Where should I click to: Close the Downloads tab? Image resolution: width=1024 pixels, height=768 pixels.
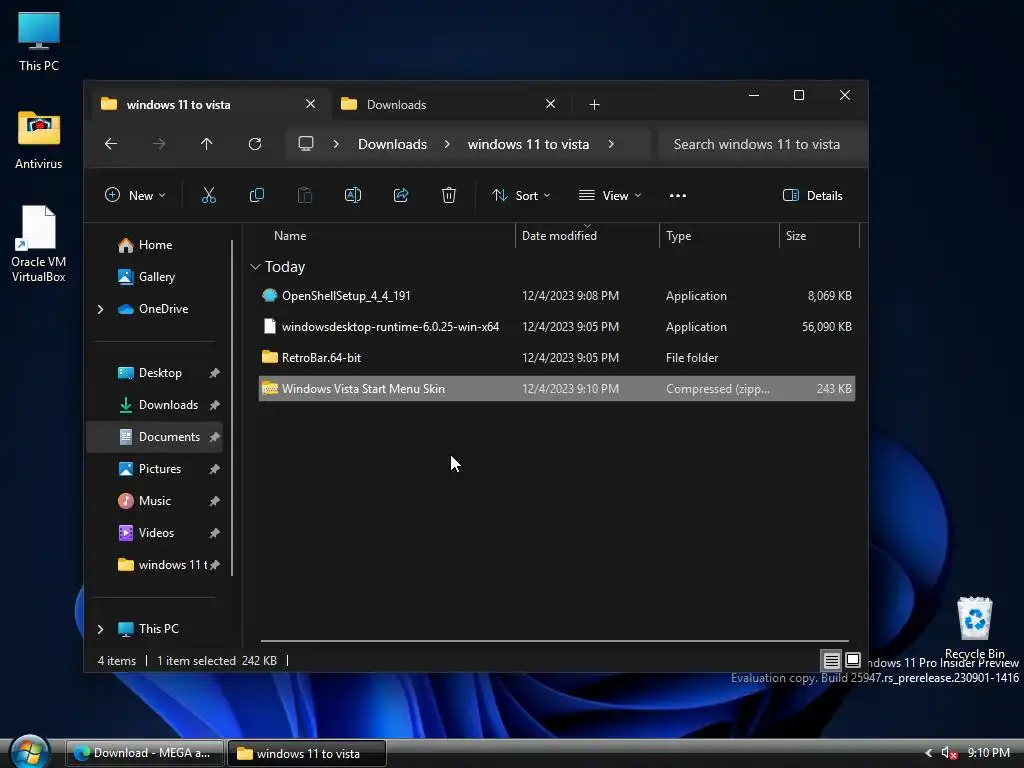tap(551, 104)
